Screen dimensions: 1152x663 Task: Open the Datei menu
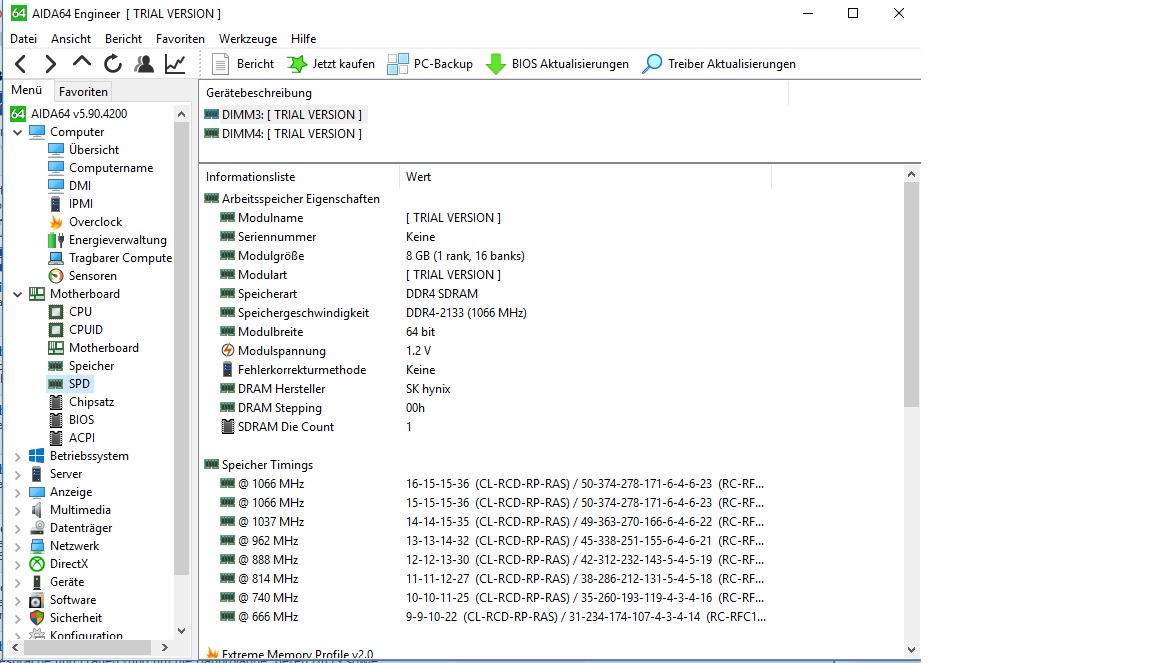(24, 39)
